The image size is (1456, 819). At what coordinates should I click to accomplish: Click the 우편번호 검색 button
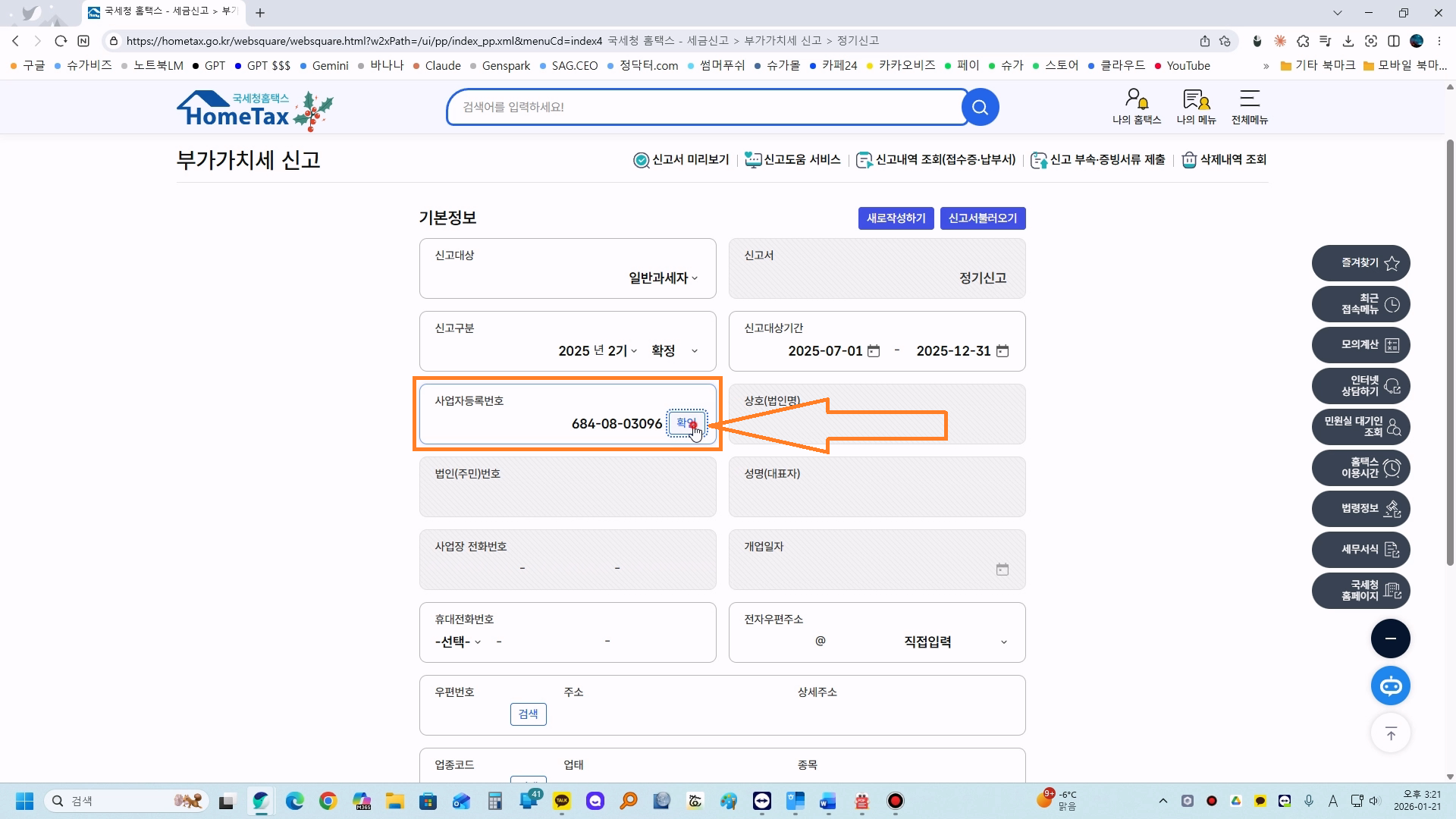[528, 714]
